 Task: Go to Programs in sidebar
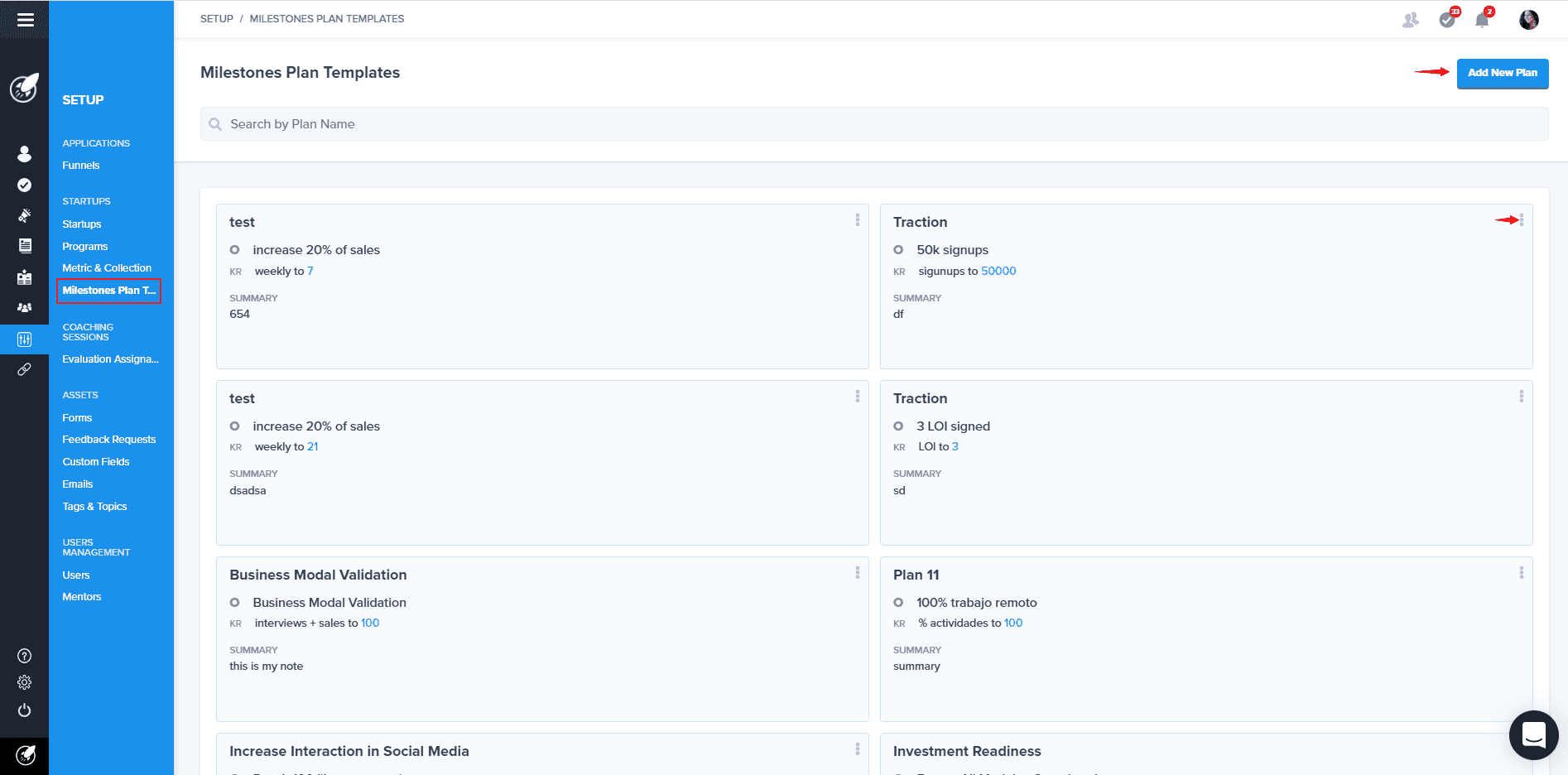[x=85, y=247]
